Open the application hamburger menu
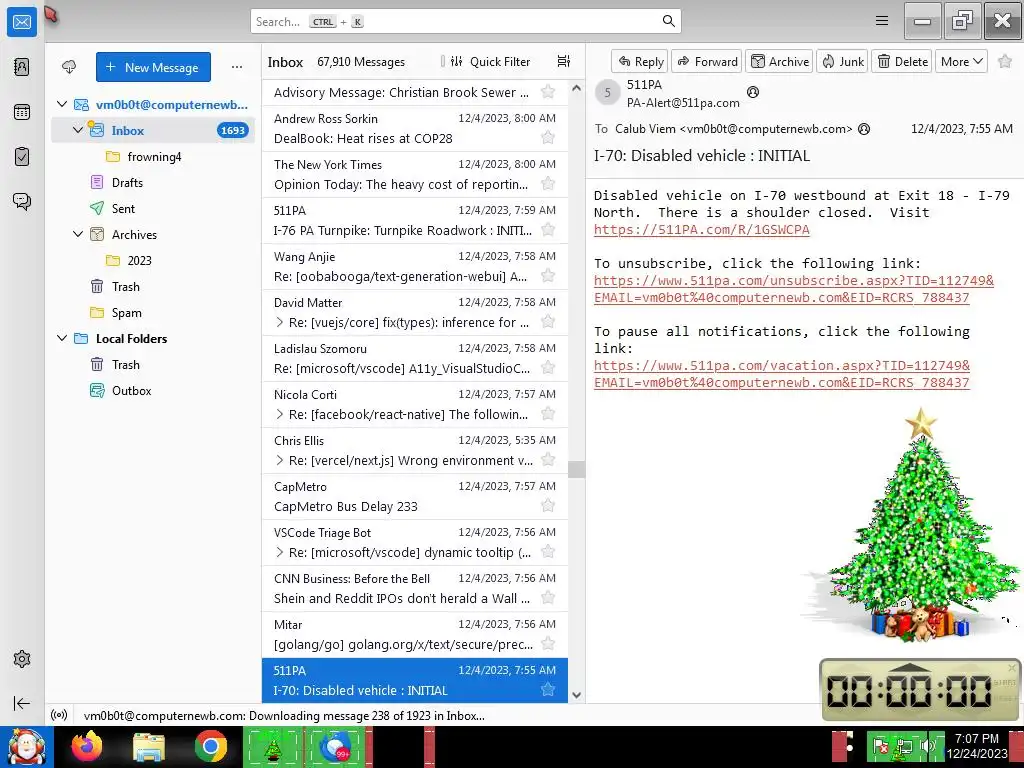 (882, 21)
